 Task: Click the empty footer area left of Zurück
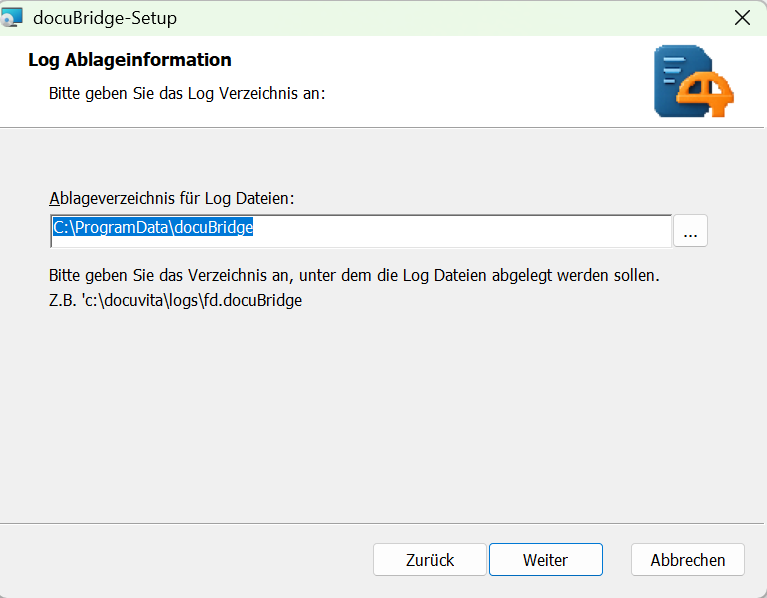coord(190,560)
